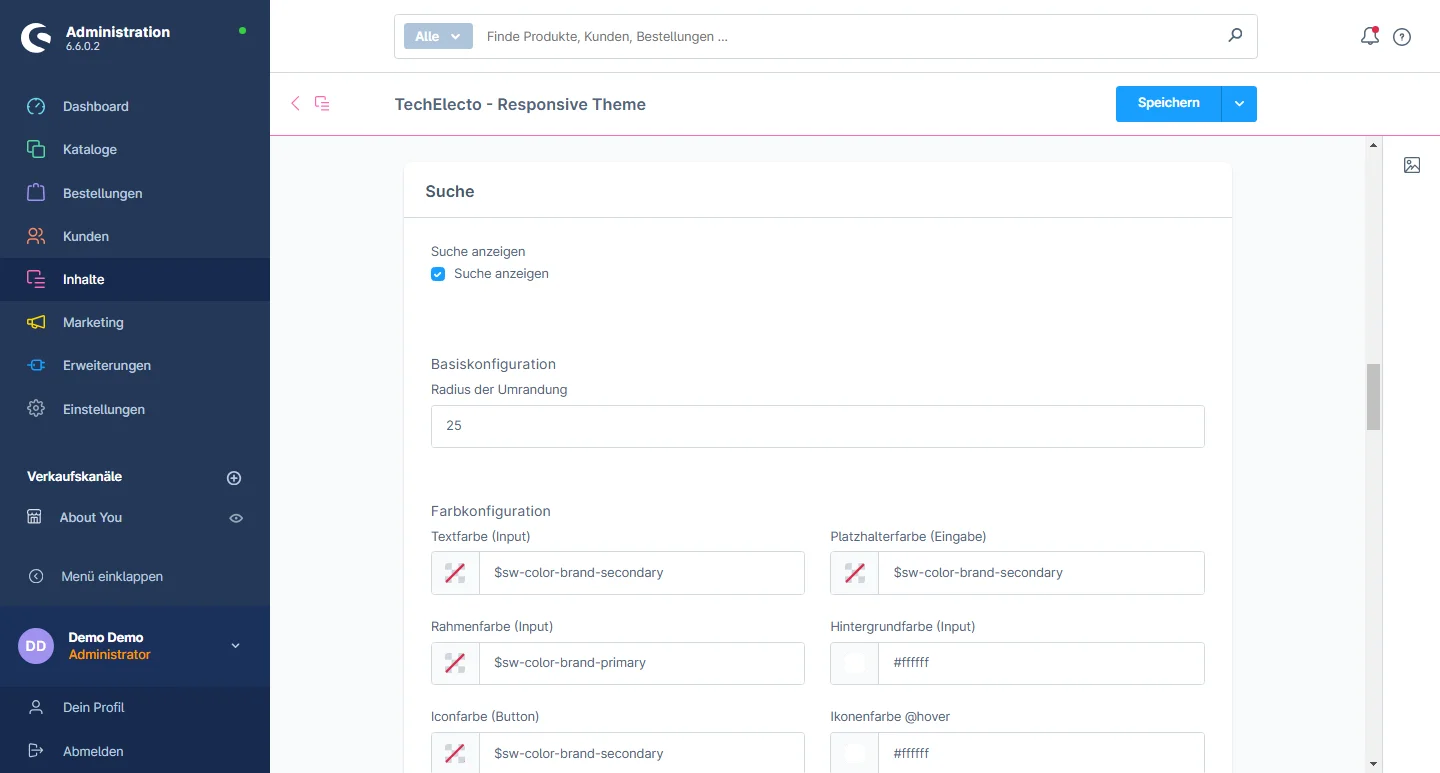Click the Radius der Umrandung field

[817, 426]
